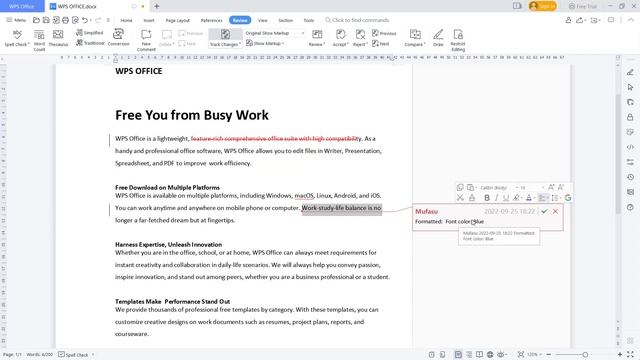The height and width of the screenshot is (360, 640).
Task: Apply font color from mini toolbar
Action: [529, 198]
